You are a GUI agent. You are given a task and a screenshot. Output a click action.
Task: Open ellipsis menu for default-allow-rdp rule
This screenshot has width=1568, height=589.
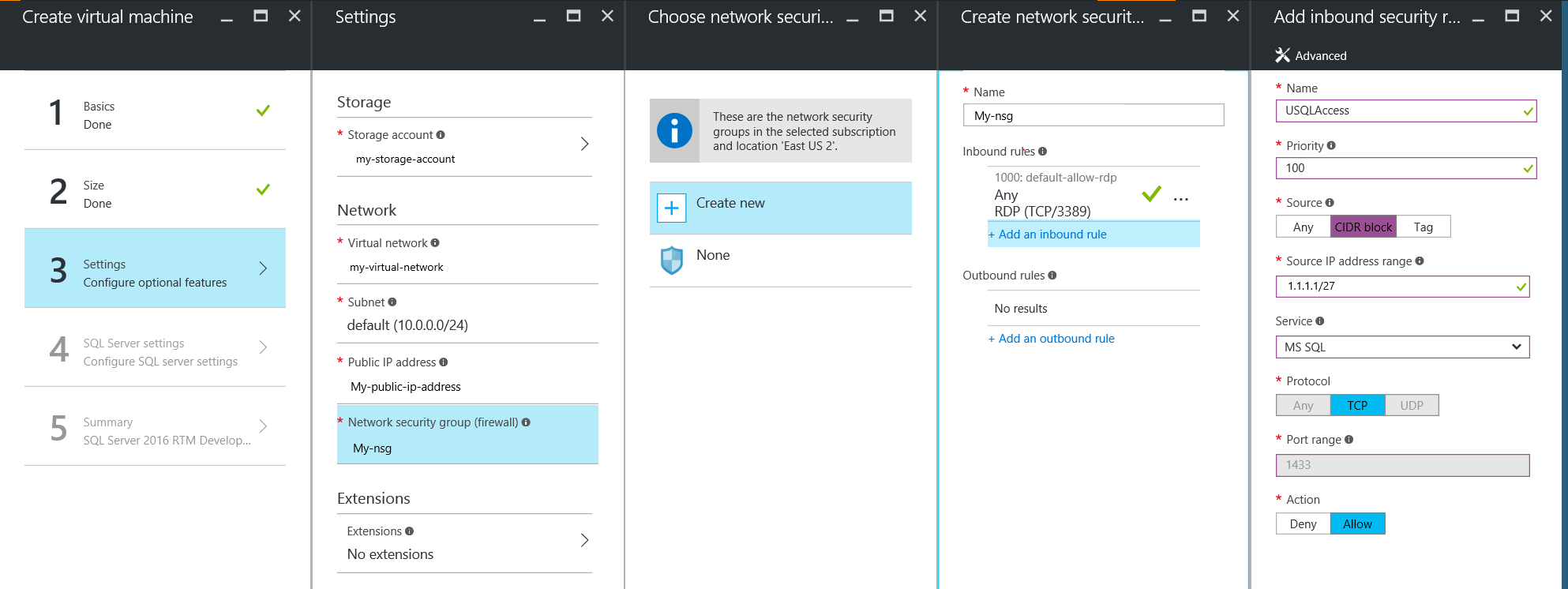1181,199
